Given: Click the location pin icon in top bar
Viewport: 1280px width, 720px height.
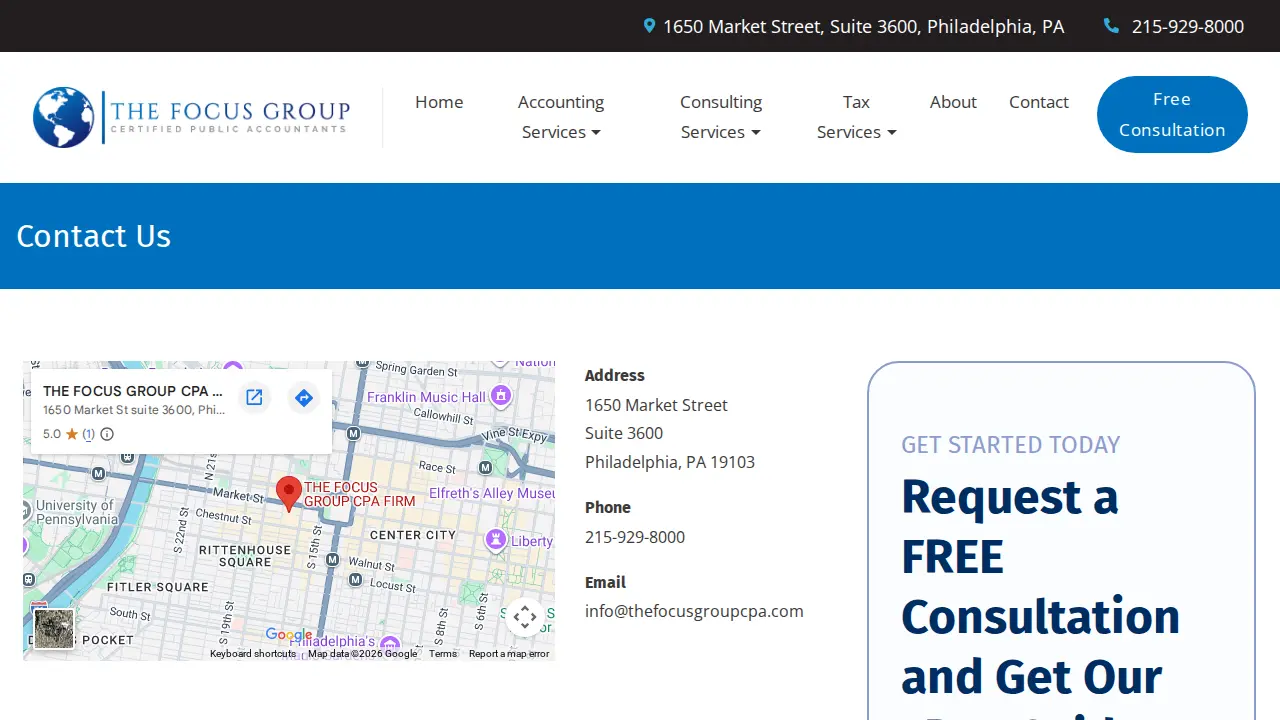Looking at the screenshot, I should tap(650, 26).
